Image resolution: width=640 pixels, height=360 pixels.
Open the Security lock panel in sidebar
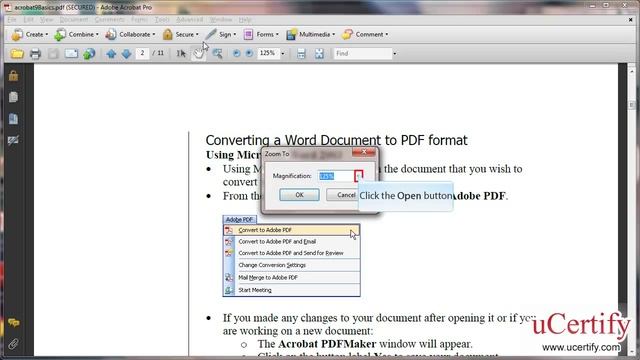tap(13, 76)
